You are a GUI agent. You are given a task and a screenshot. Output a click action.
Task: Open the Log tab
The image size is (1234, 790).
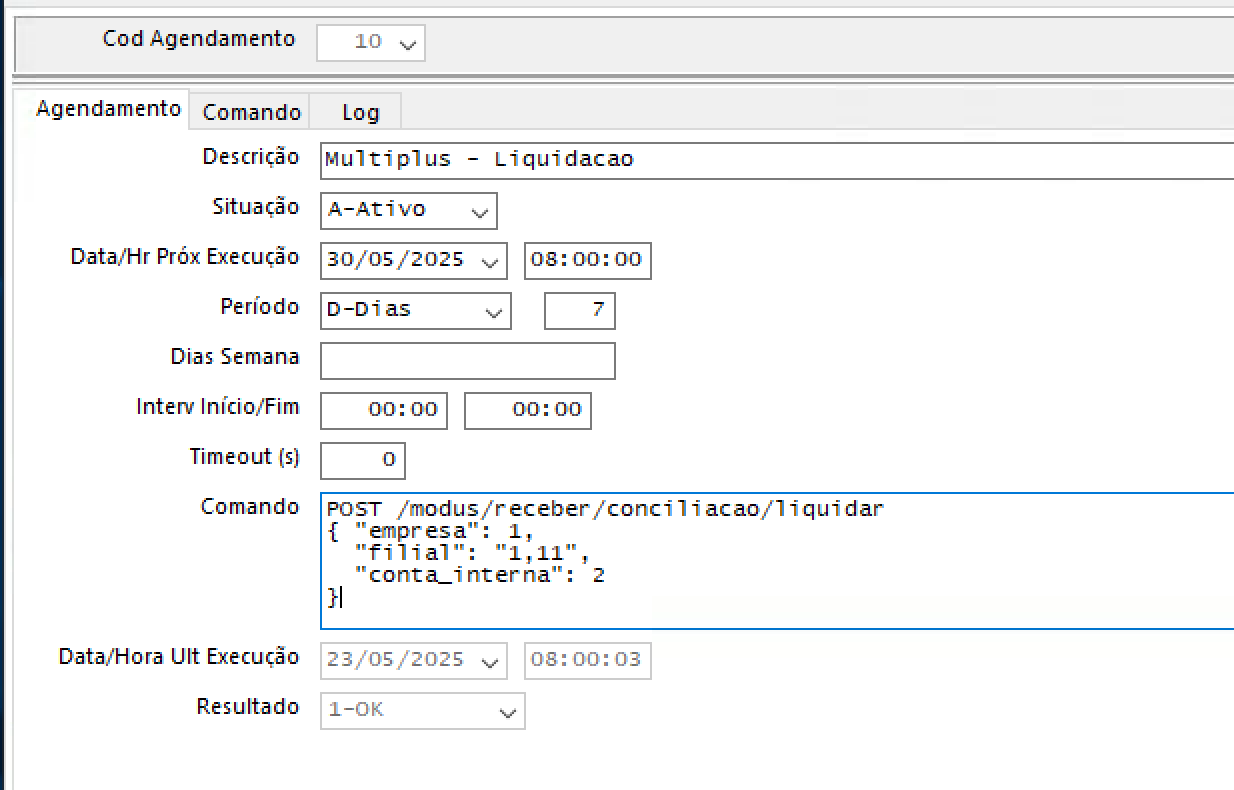360,112
